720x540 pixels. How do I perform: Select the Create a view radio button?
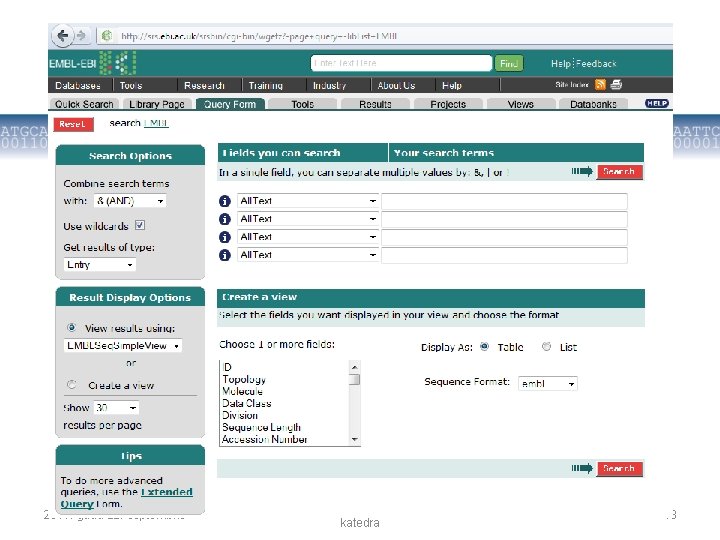pyautogui.click(x=71, y=384)
